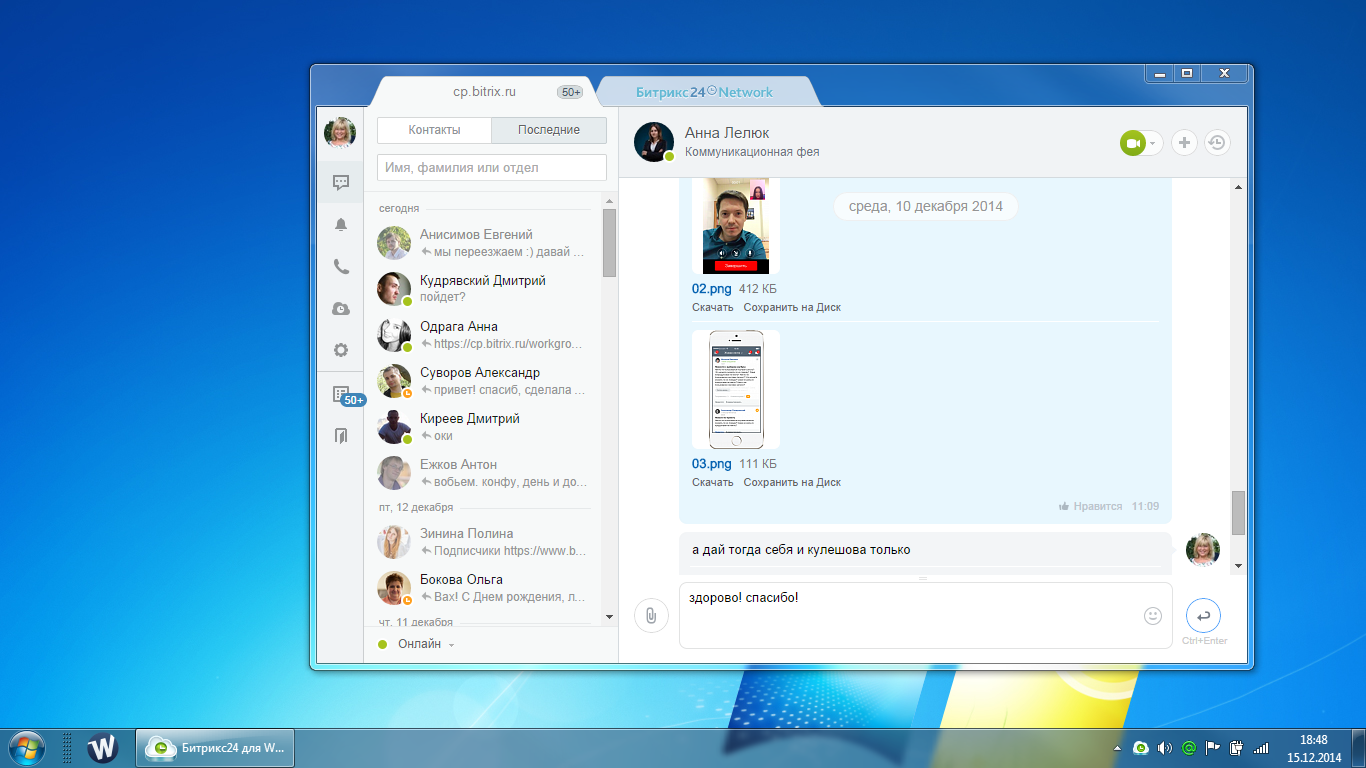Click Сохранить на Диск under 03.png
Screen dimensions: 1366x768
click(x=792, y=482)
